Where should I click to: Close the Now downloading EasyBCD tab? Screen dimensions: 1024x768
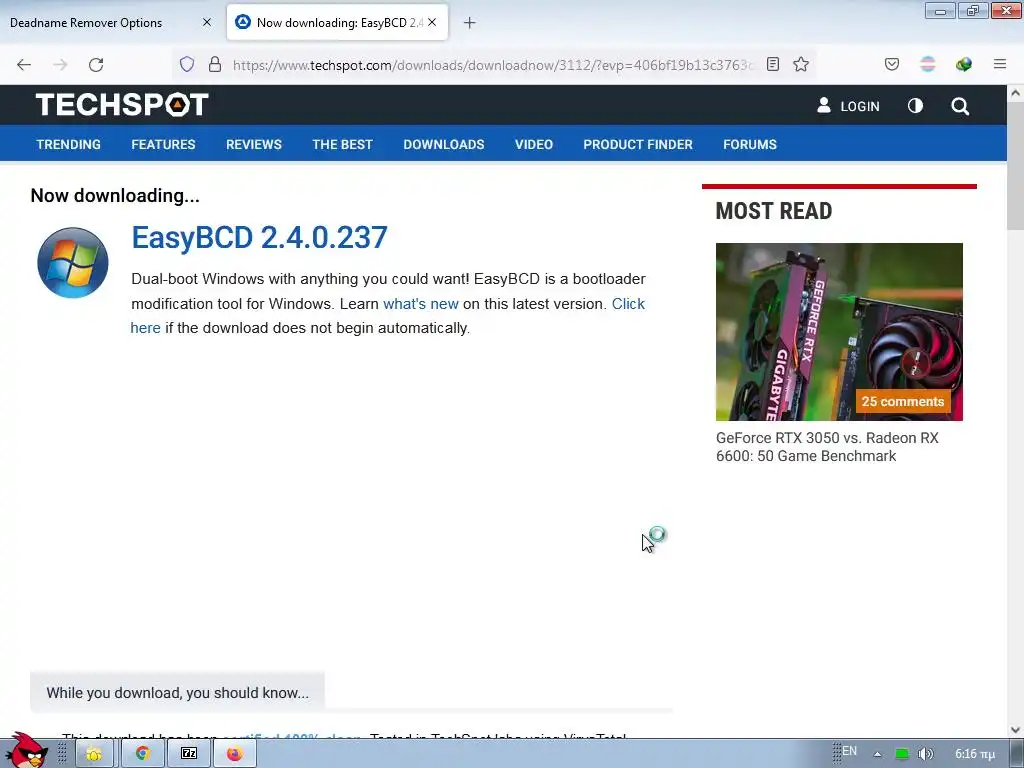[432, 22]
